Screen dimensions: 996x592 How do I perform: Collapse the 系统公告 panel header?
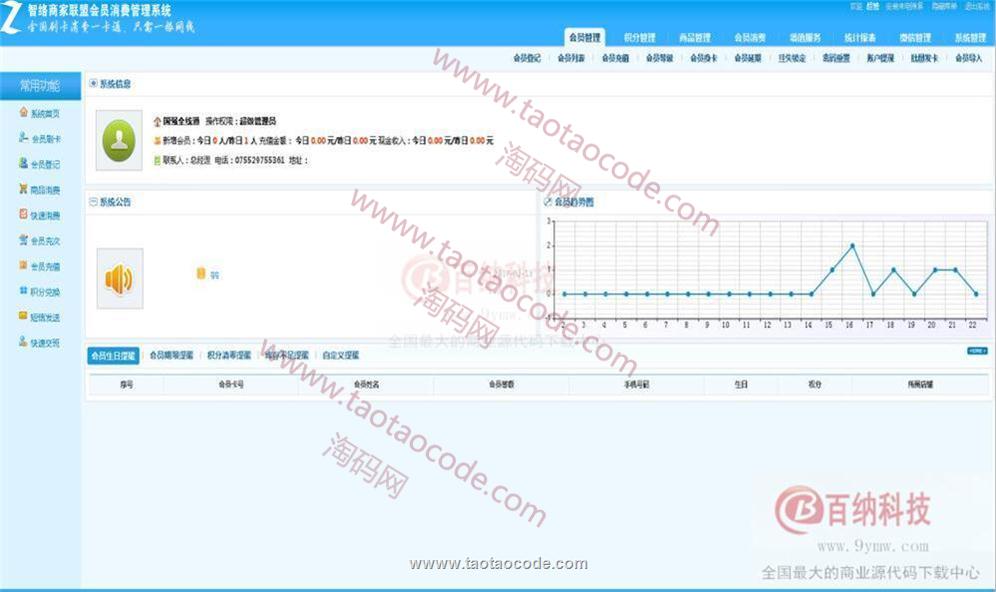point(94,202)
